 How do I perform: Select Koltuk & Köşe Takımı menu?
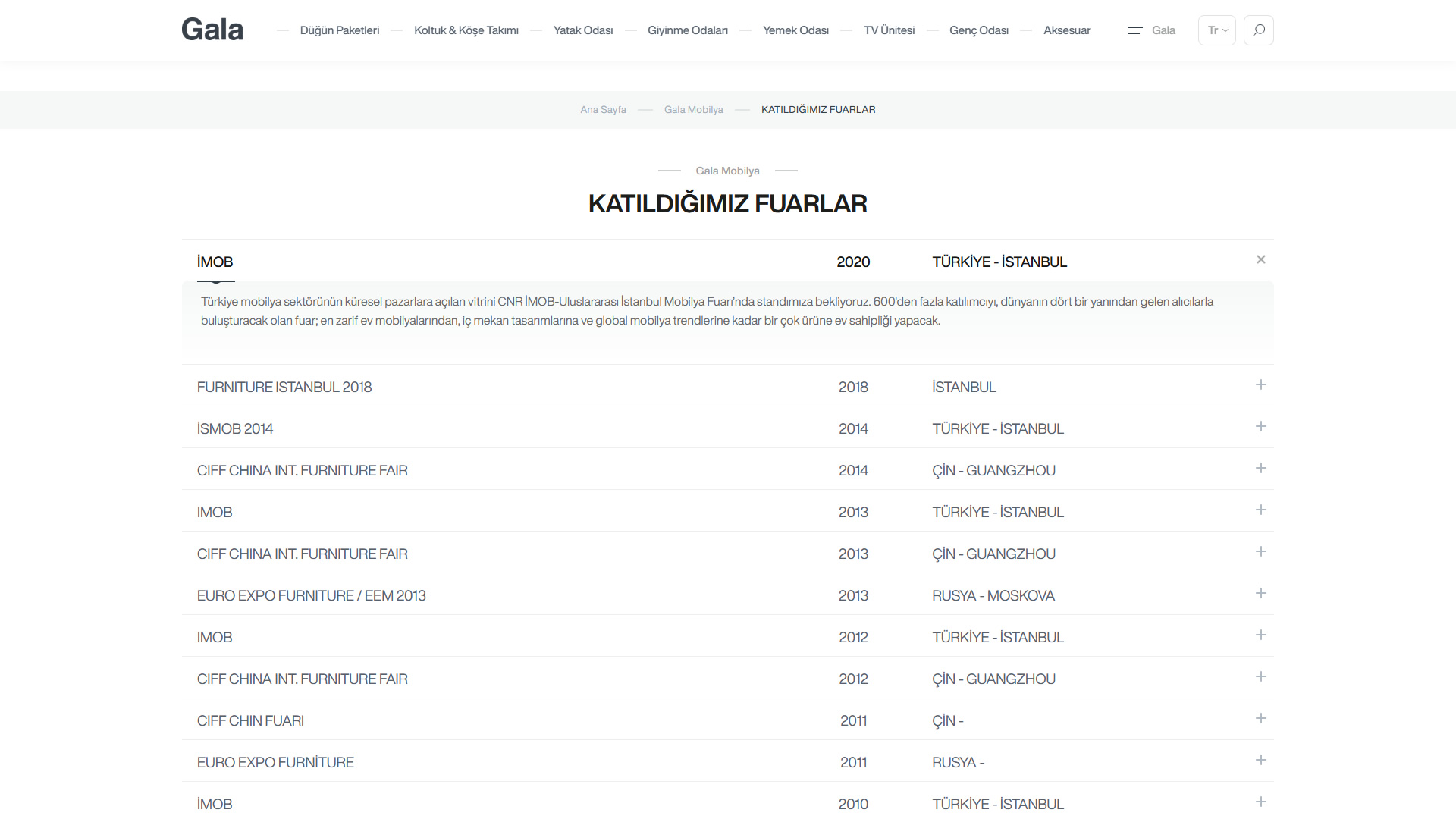tap(466, 30)
